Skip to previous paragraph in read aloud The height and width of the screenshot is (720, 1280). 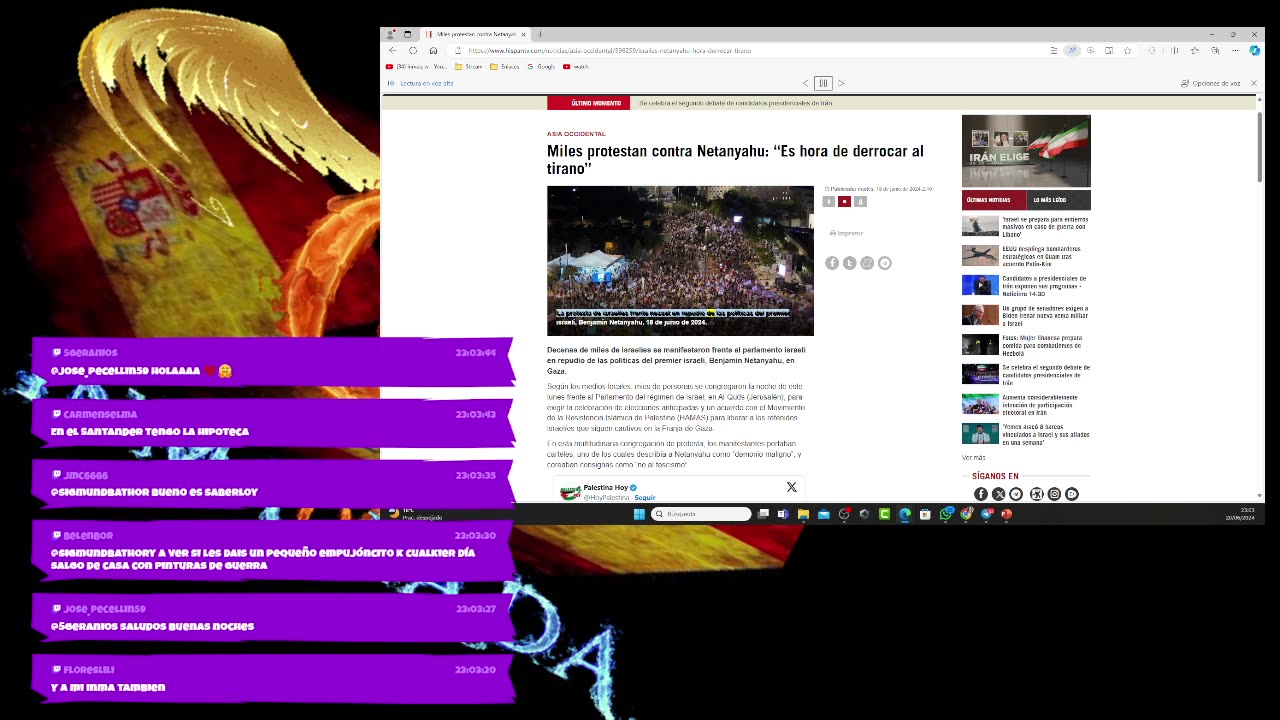pyautogui.click(x=805, y=83)
